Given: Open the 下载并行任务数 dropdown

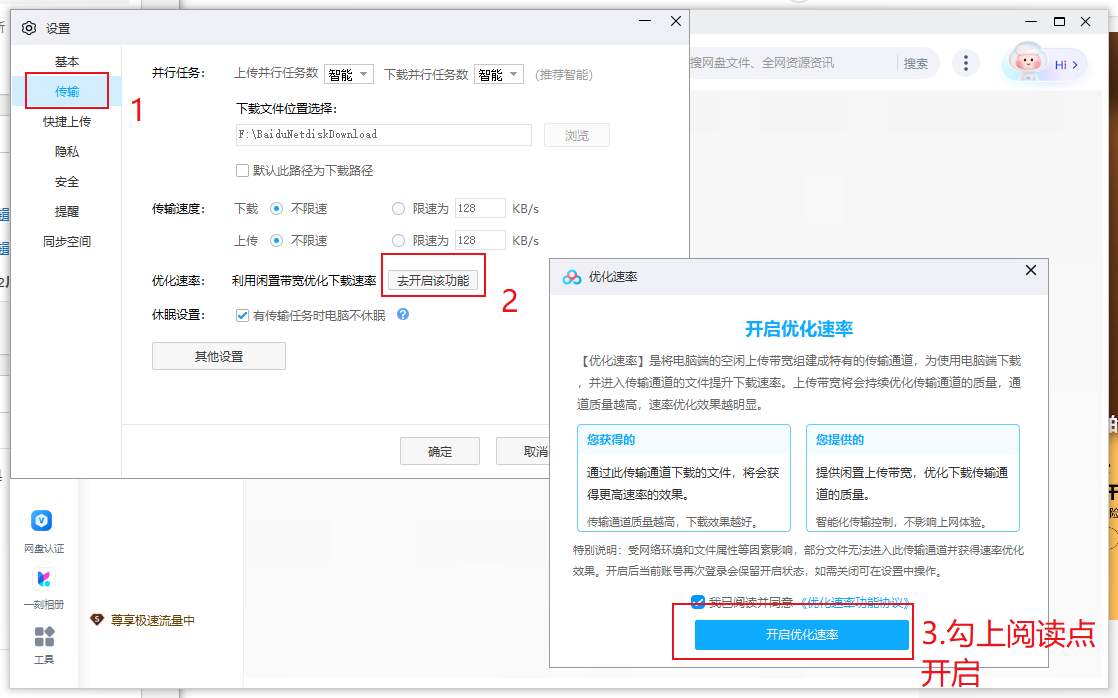Looking at the screenshot, I should click(x=498, y=74).
